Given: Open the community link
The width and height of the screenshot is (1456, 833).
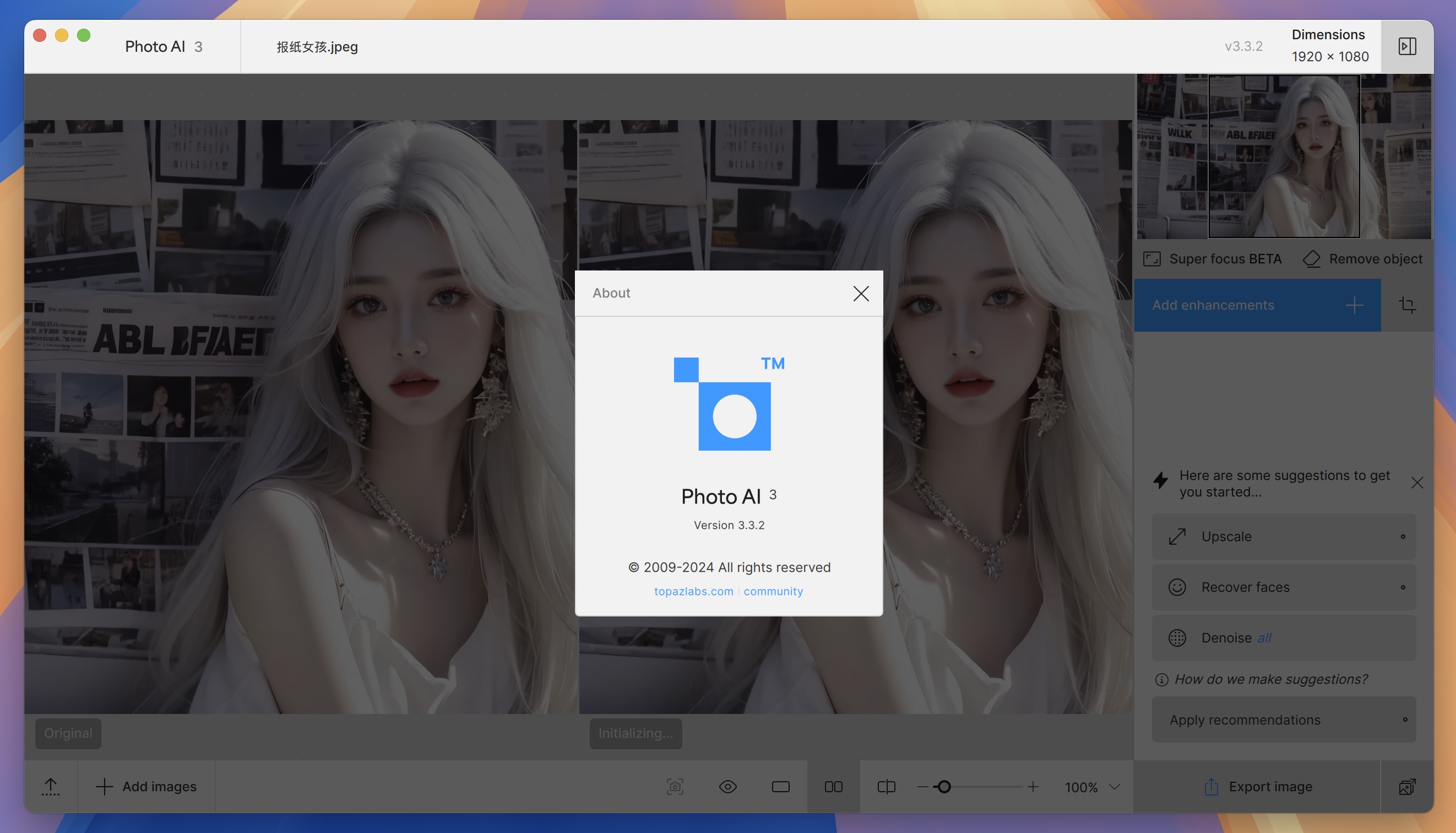Looking at the screenshot, I should point(773,591).
